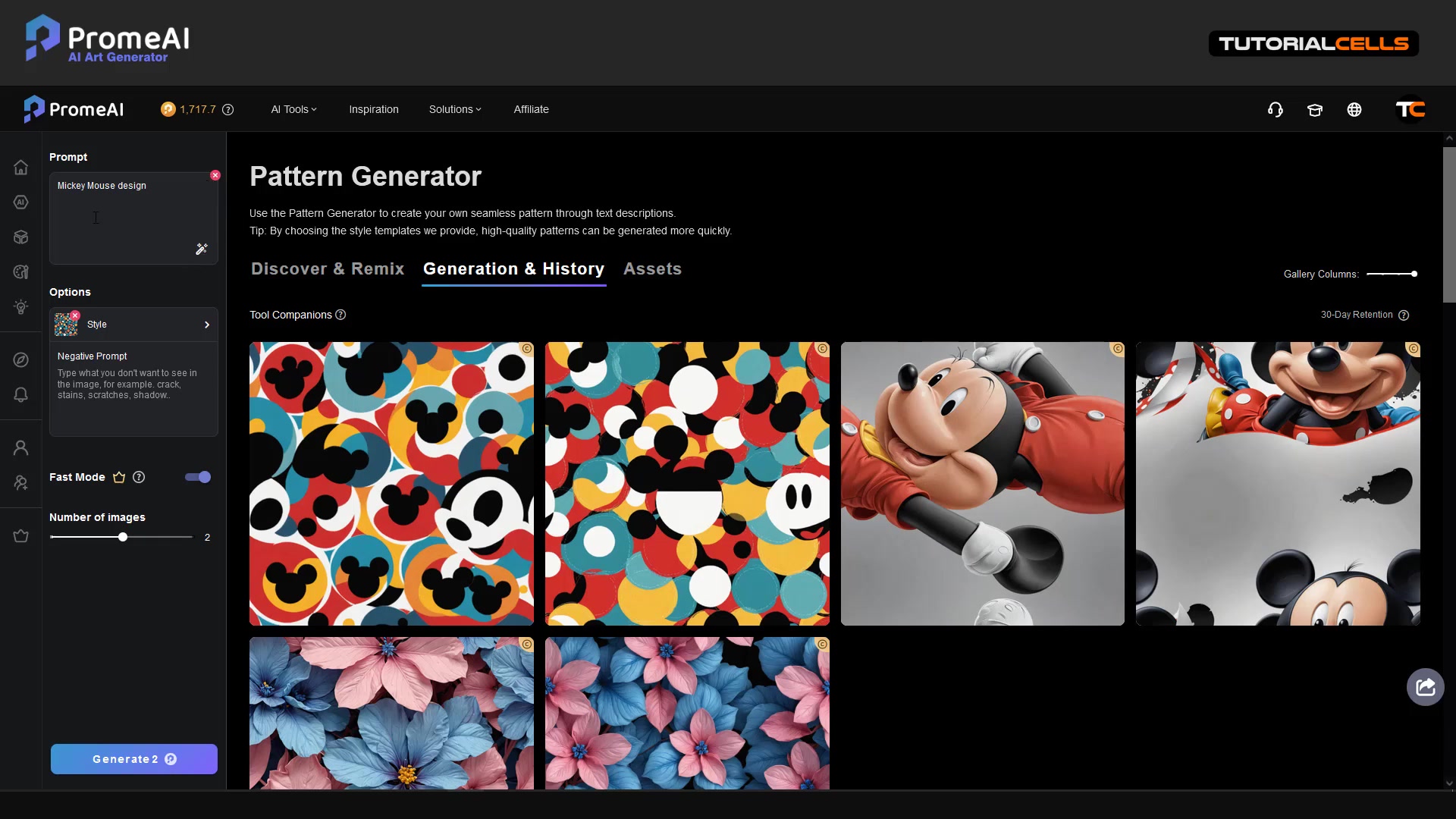Open the crown membership sidebar icon

point(21,536)
